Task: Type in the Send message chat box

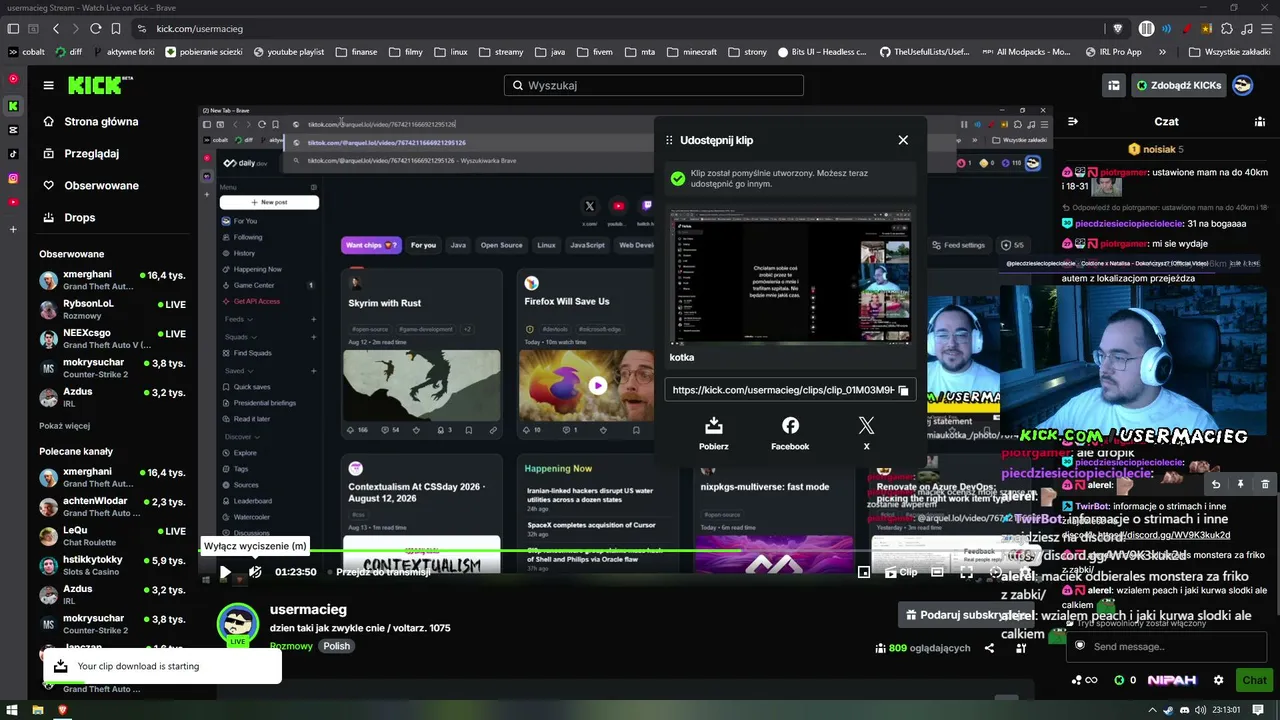Action: pyautogui.click(x=1166, y=646)
